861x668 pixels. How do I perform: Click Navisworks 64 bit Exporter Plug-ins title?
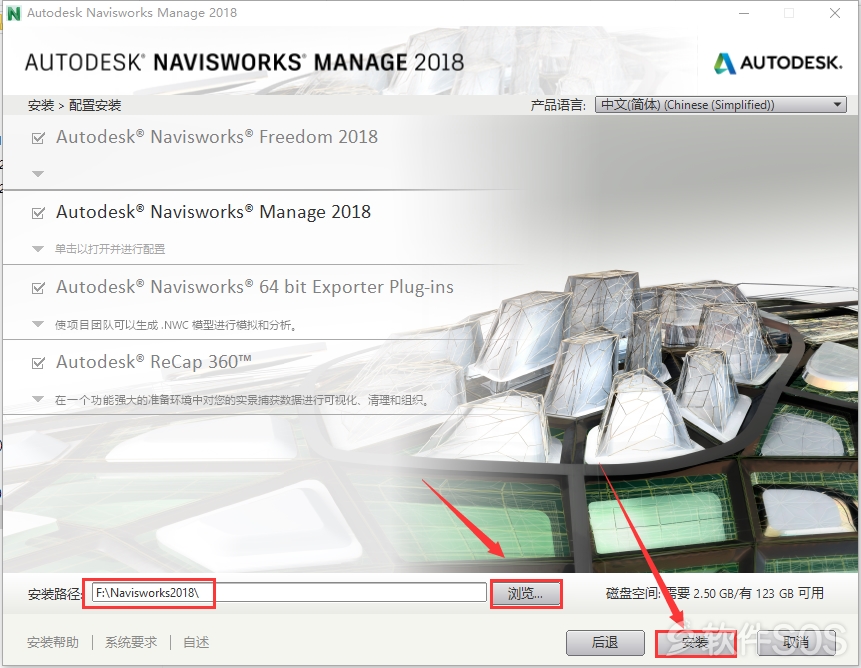[255, 287]
